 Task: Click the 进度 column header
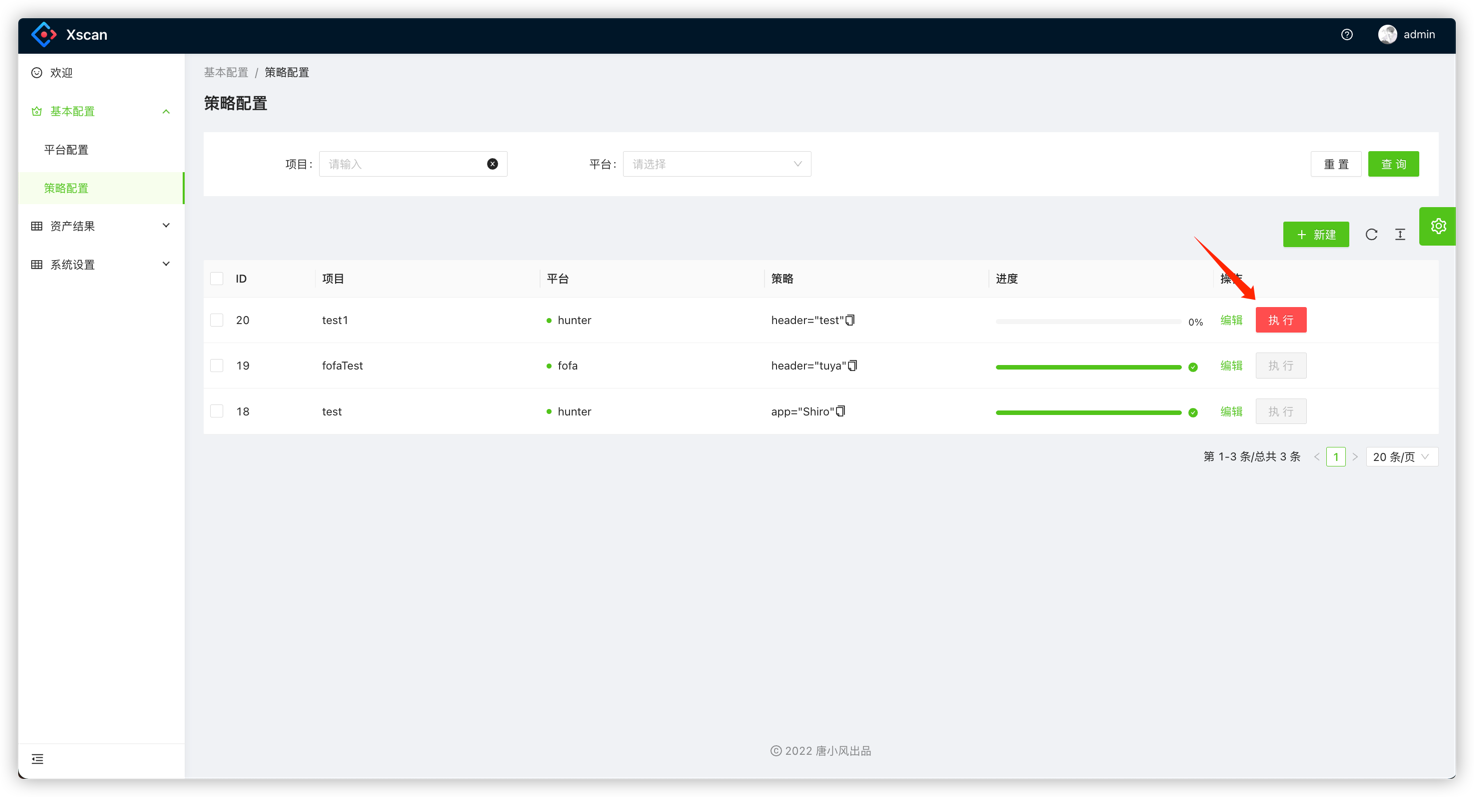tap(1007, 279)
